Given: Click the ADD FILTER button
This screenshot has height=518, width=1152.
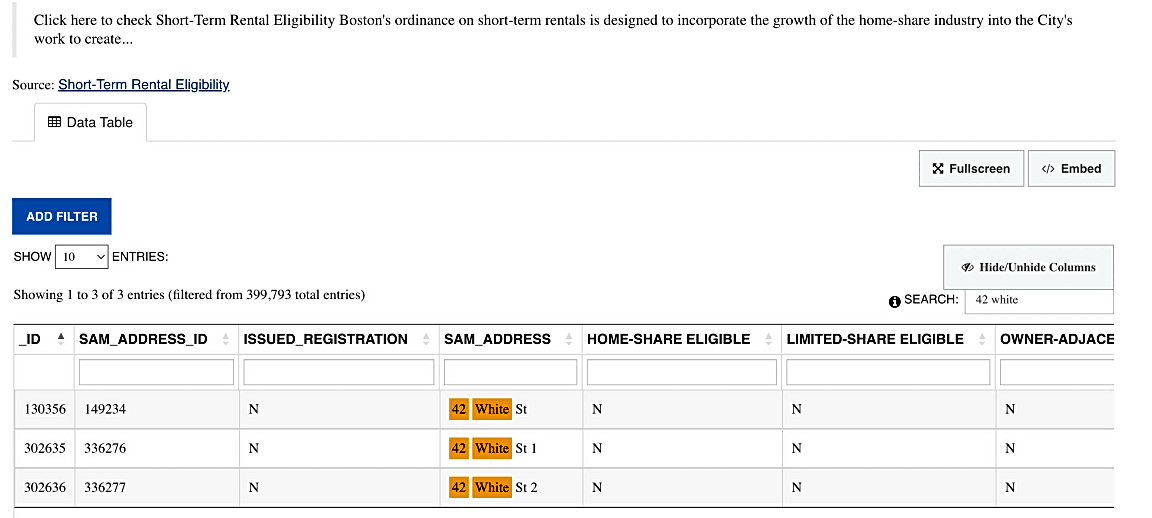Looking at the screenshot, I should (x=62, y=217).
